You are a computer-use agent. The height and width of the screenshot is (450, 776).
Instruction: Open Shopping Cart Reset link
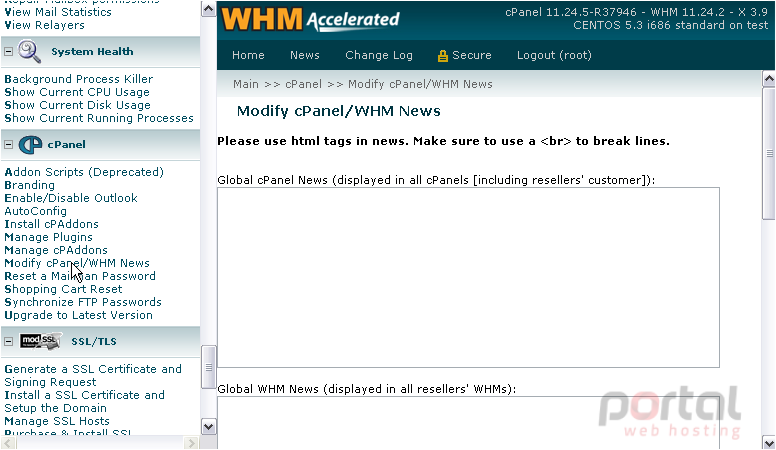tap(63, 289)
